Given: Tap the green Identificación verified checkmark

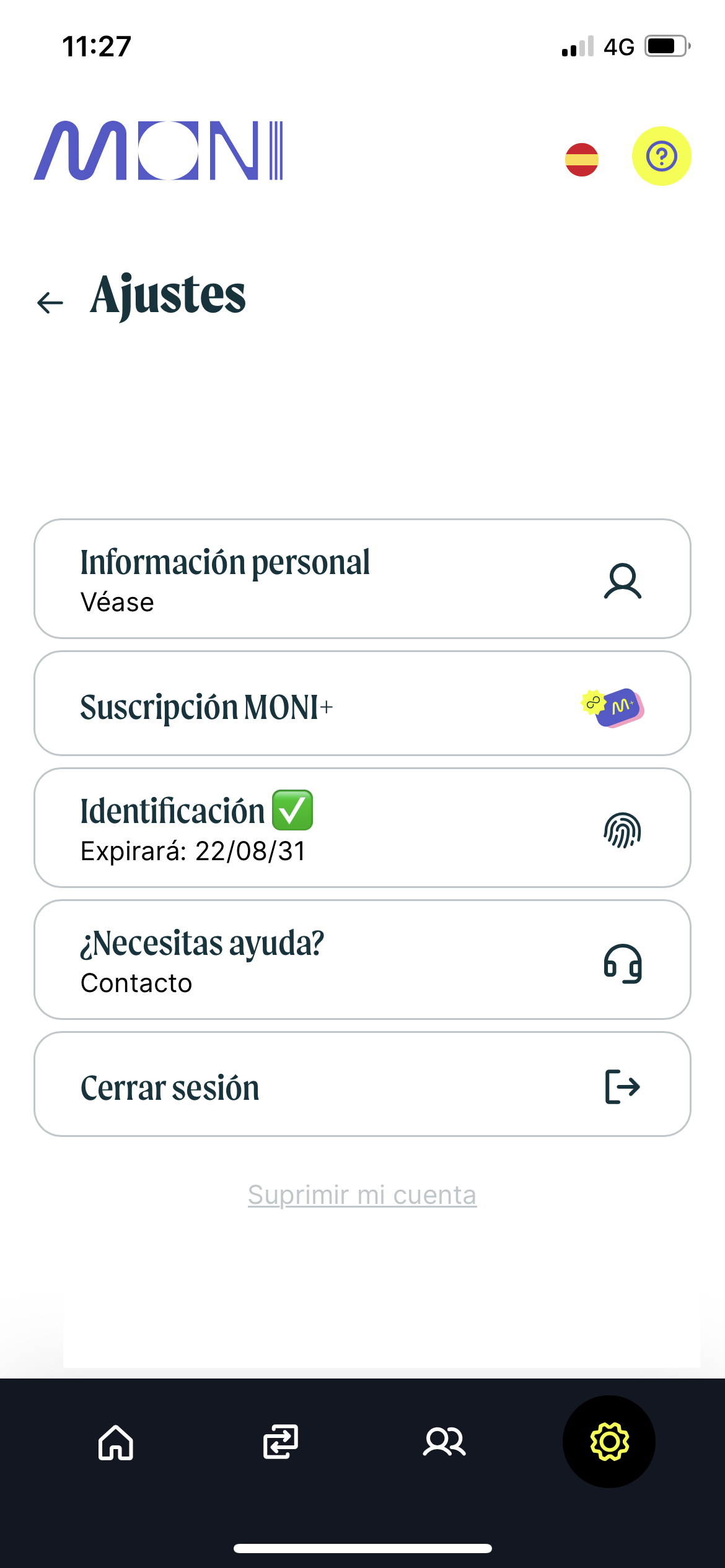Looking at the screenshot, I should tap(292, 810).
